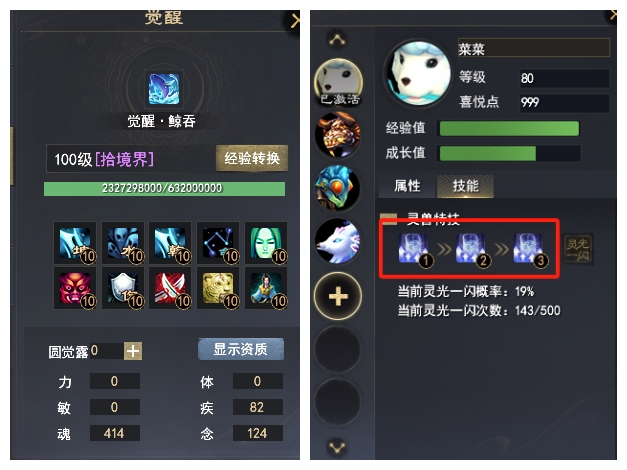This screenshot has width=627, height=470.
Task: Select the blue bug-eyed beast portrait
Action: tap(338, 188)
